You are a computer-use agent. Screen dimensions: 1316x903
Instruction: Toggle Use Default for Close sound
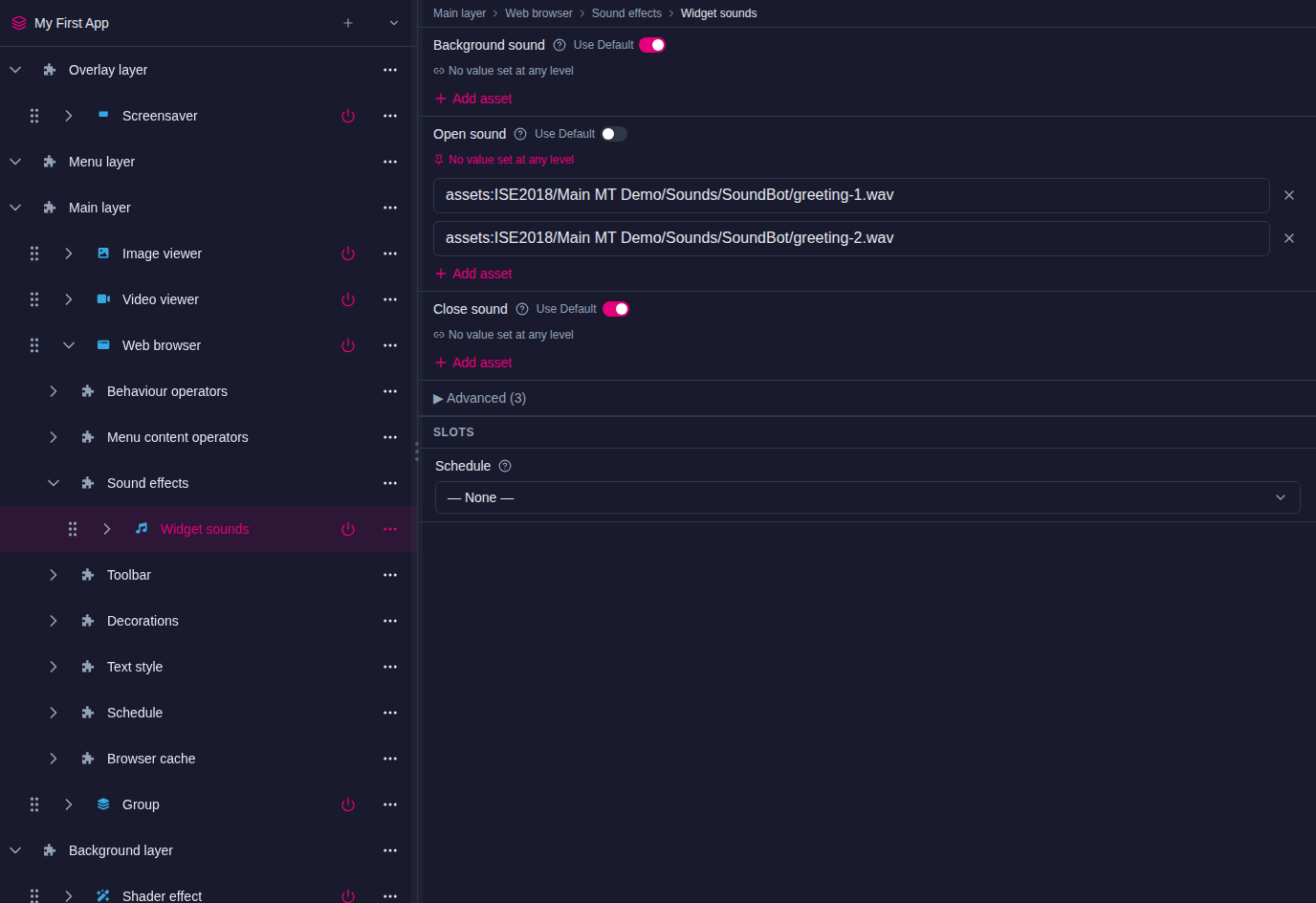616,309
